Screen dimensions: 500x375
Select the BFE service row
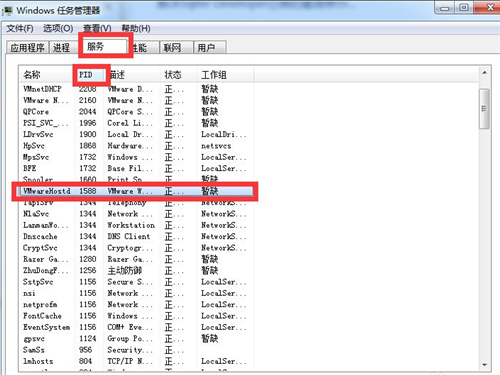137,168
